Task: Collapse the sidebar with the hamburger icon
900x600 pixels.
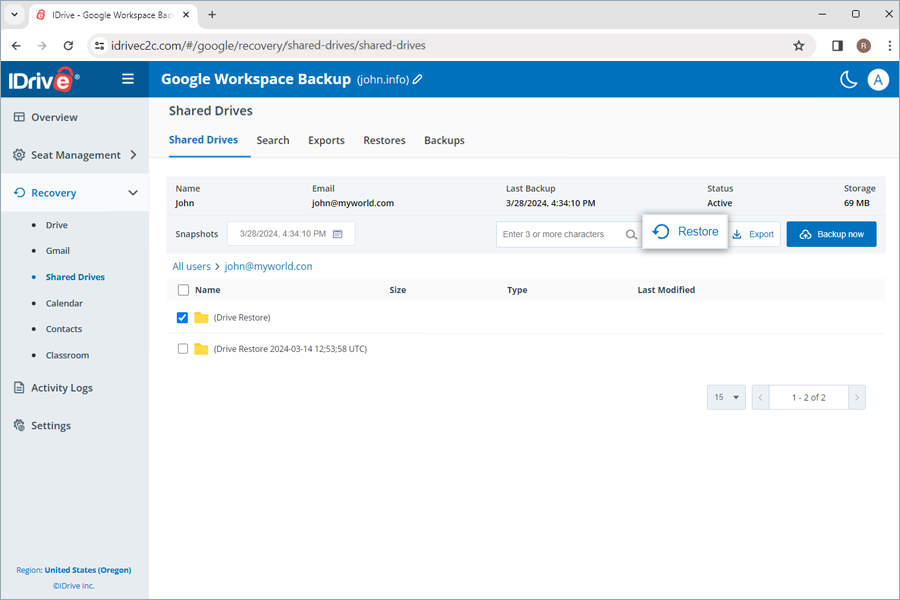Action: (x=128, y=79)
